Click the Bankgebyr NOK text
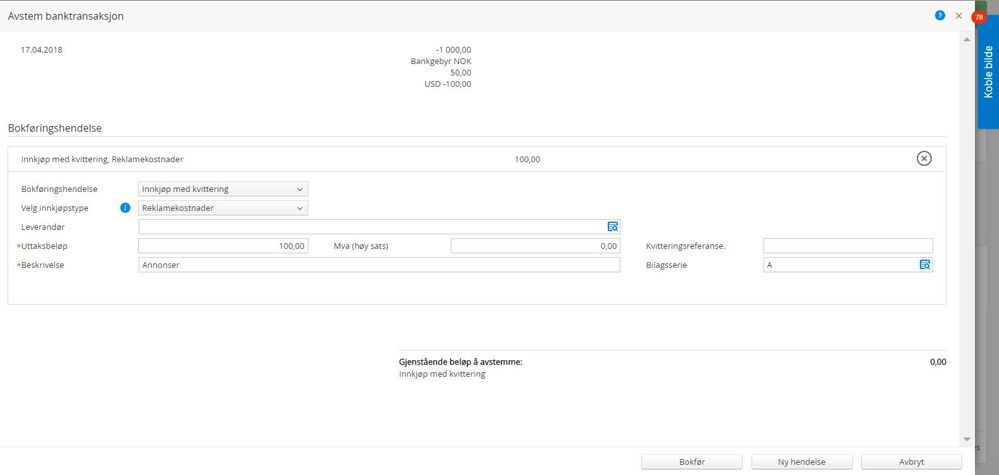 [x=442, y=61]
